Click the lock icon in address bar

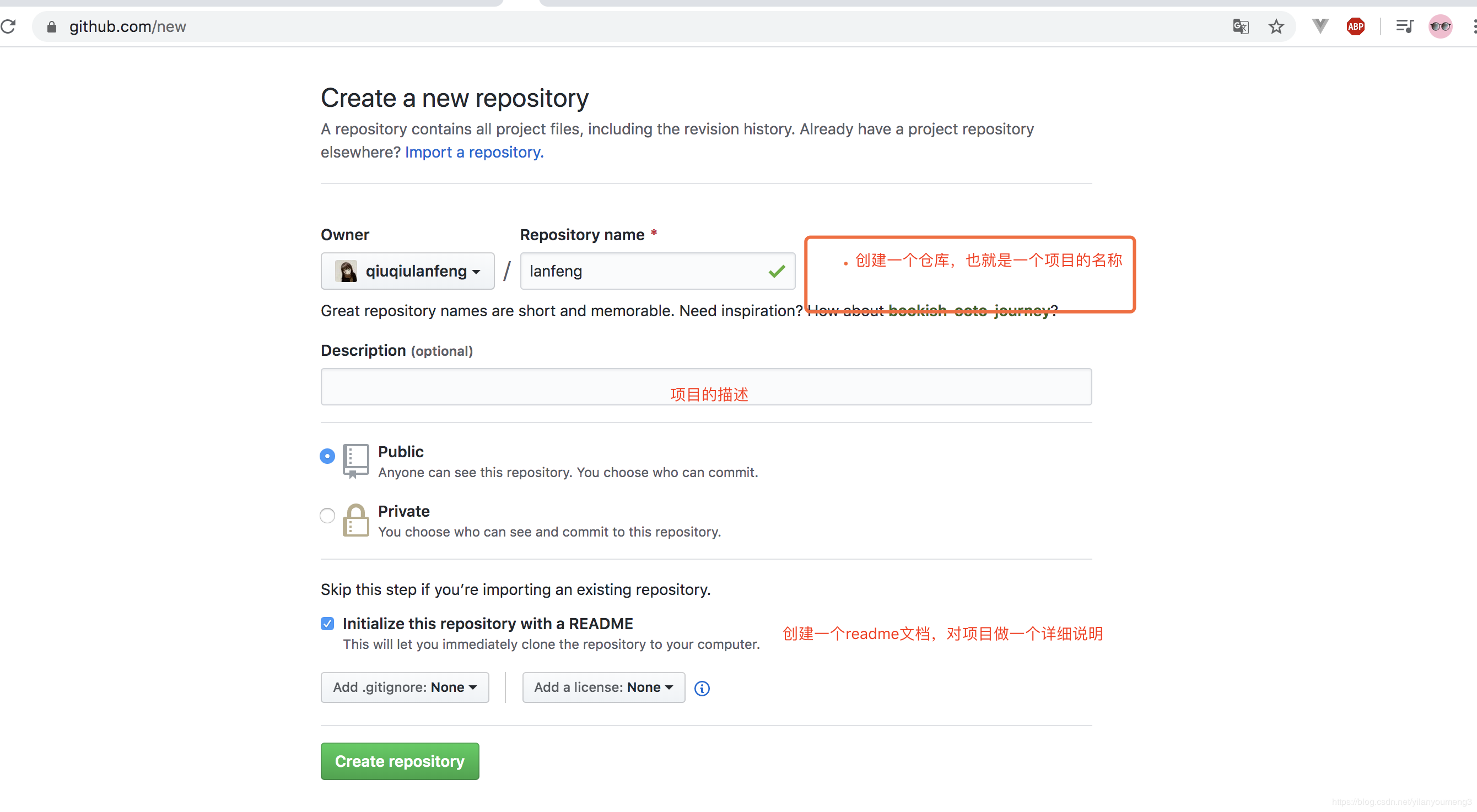click(52, 27)
